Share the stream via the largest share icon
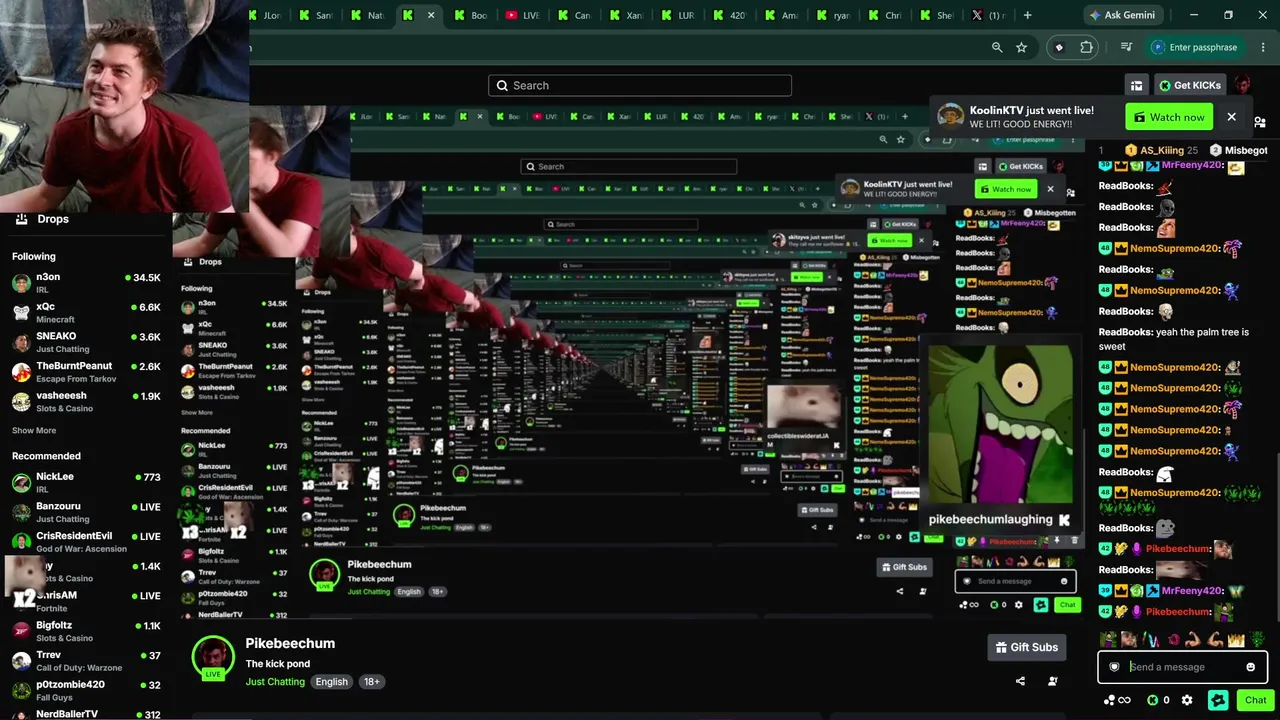This screenshot has height=720, width=1280. tap(1020, 681)
